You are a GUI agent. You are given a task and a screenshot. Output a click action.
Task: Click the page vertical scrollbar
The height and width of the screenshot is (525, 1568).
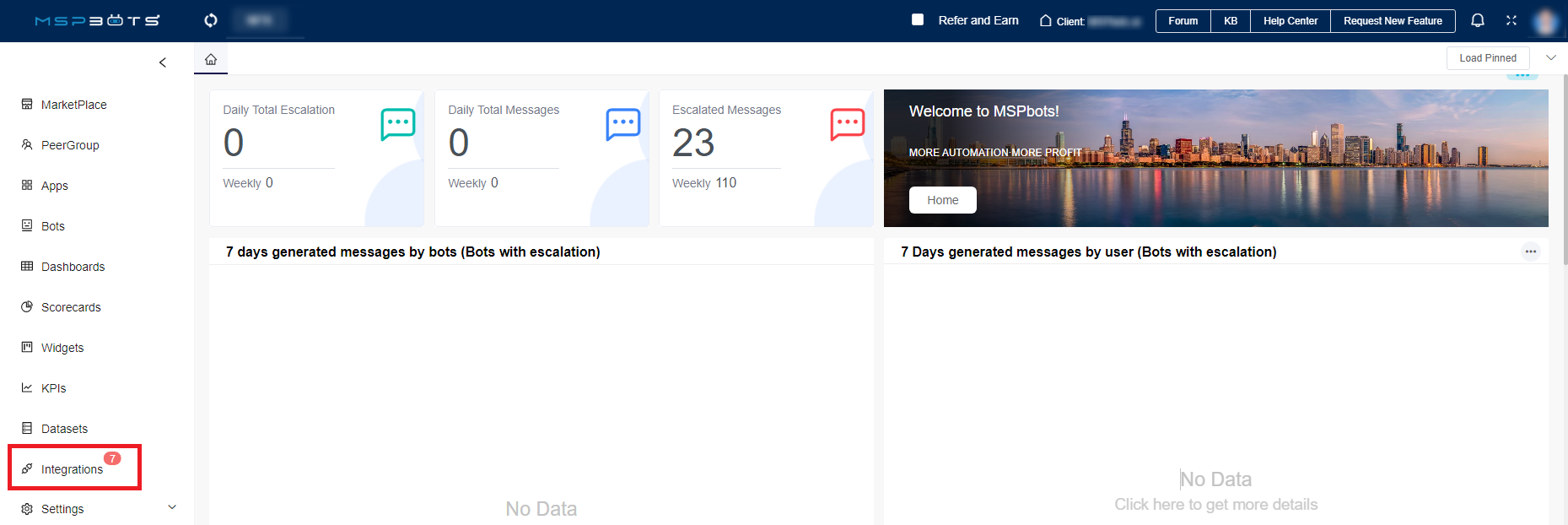1565,169
